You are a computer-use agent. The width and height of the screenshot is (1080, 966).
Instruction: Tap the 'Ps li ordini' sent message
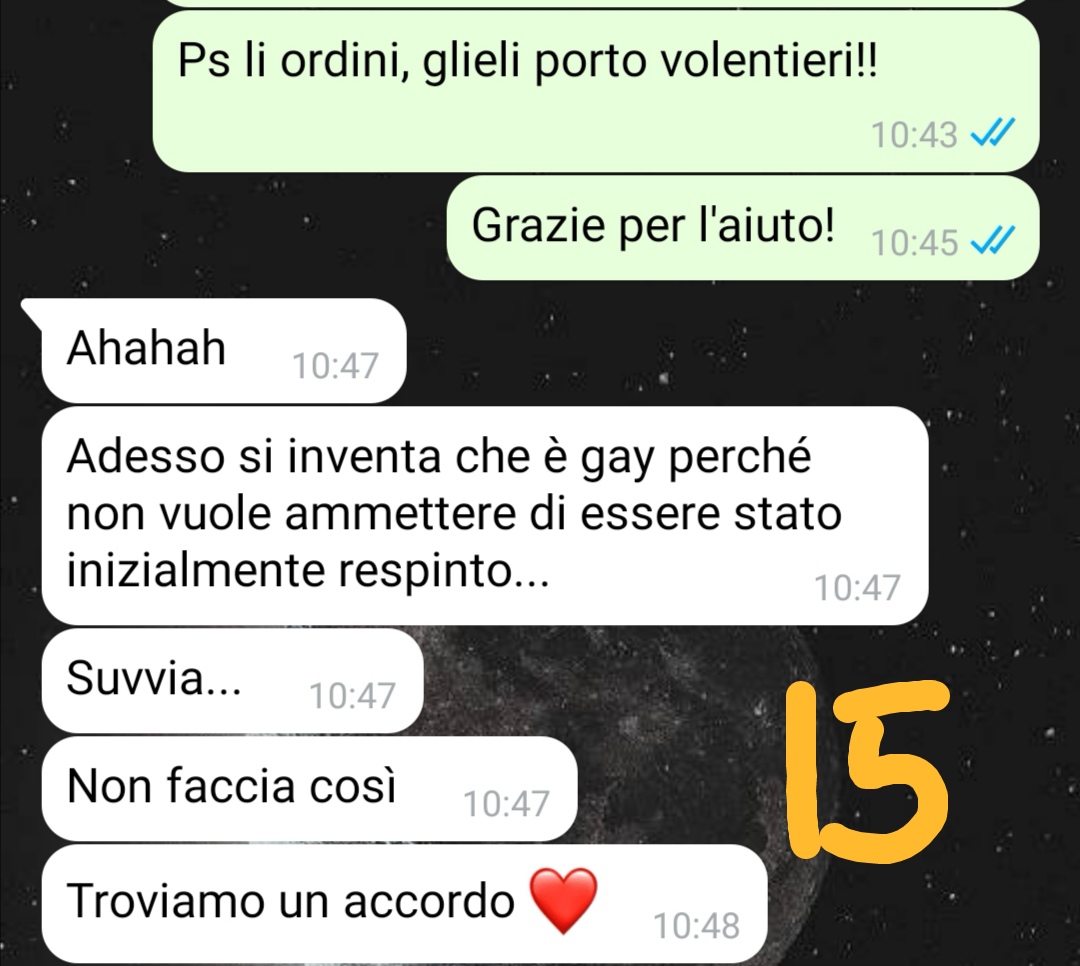click(596, 92)
